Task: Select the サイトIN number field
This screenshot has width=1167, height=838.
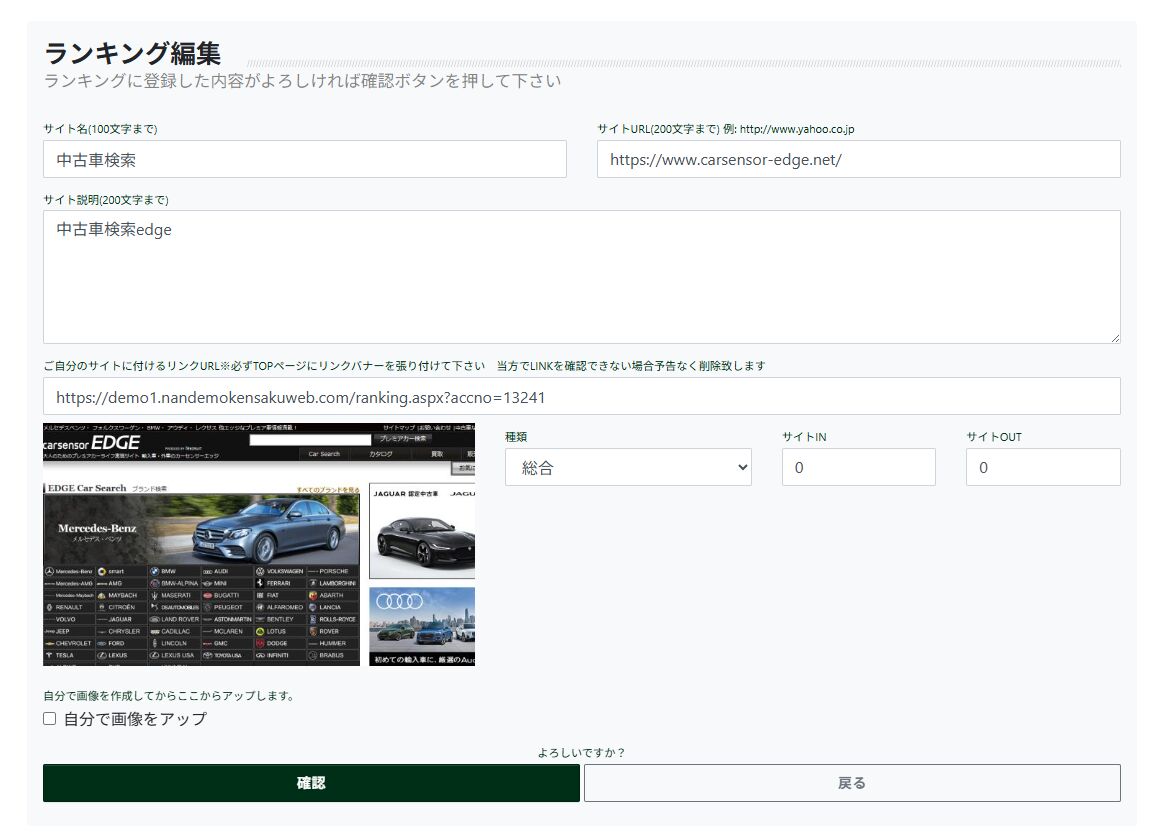Action: click(858, 467)
